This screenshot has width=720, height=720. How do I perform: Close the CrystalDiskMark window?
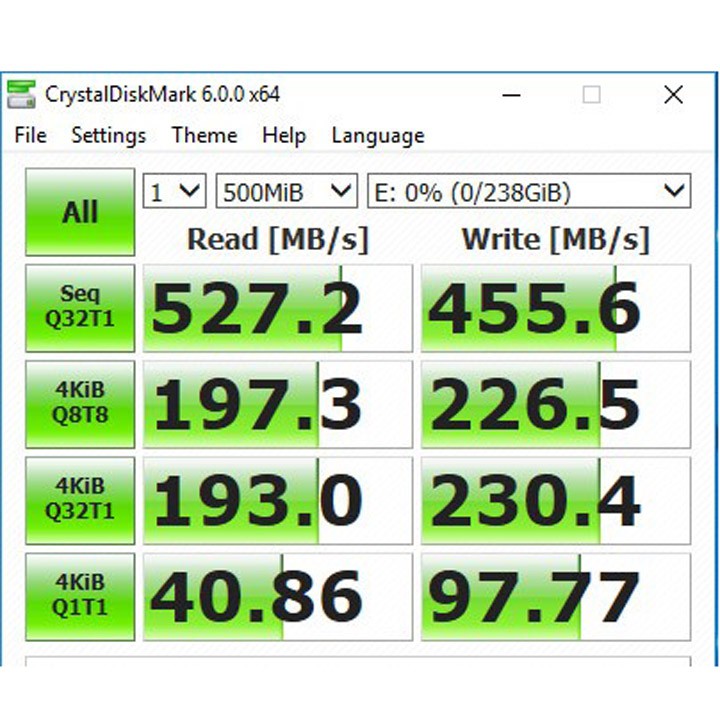pyautogui.click(x=673, y=95)
